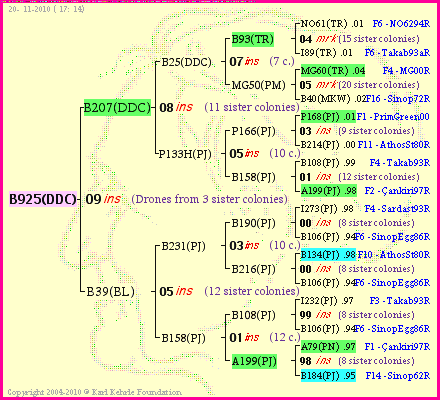Image resolution: width=440 pixels, height=400 pixels.
Task: Click the B216(PJ) node
Action: [253, 269]
